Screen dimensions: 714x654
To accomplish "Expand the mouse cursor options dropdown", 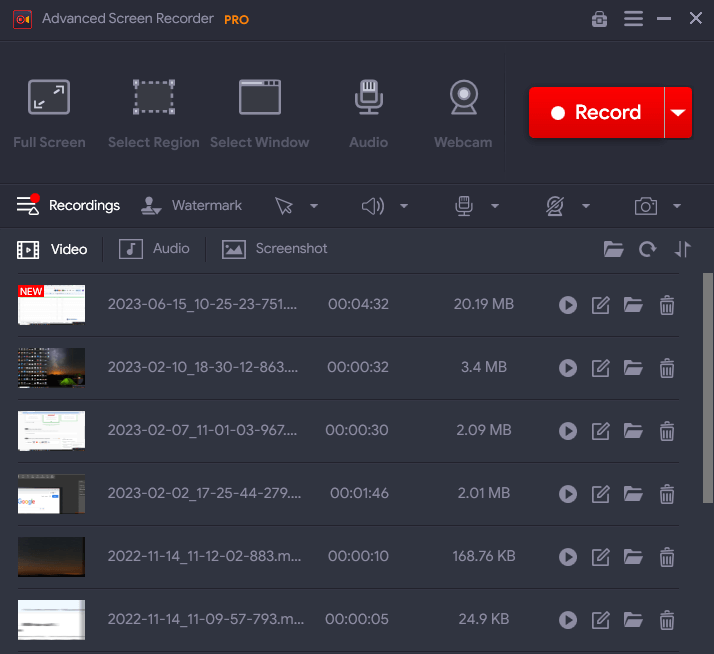I will point(314,206).
